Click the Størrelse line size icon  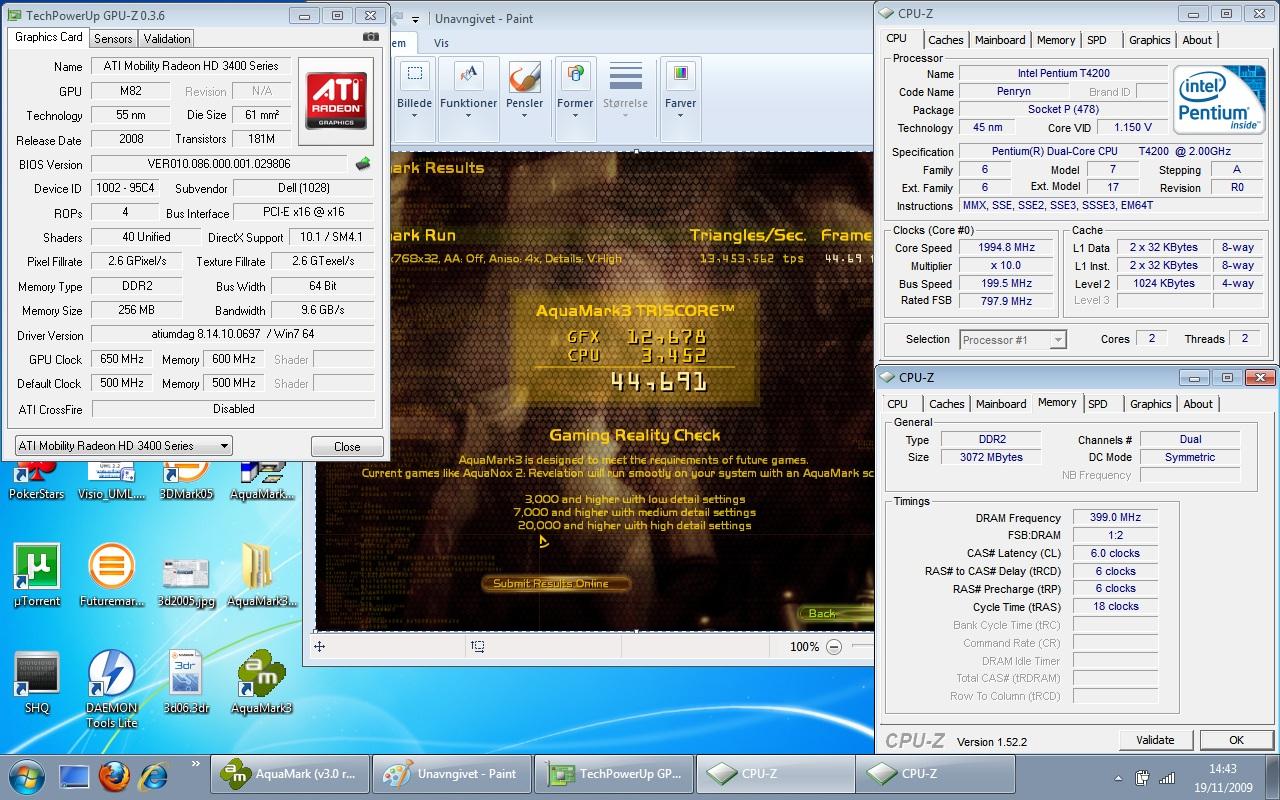(626, 77)
